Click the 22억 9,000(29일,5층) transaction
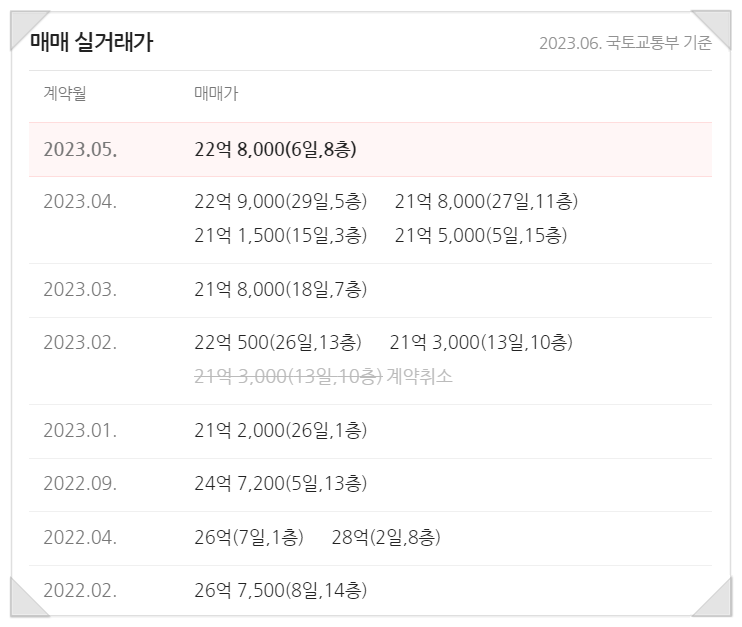Image resolution: width=742 pixels, height=627 pixels. (x=280, y=202)
